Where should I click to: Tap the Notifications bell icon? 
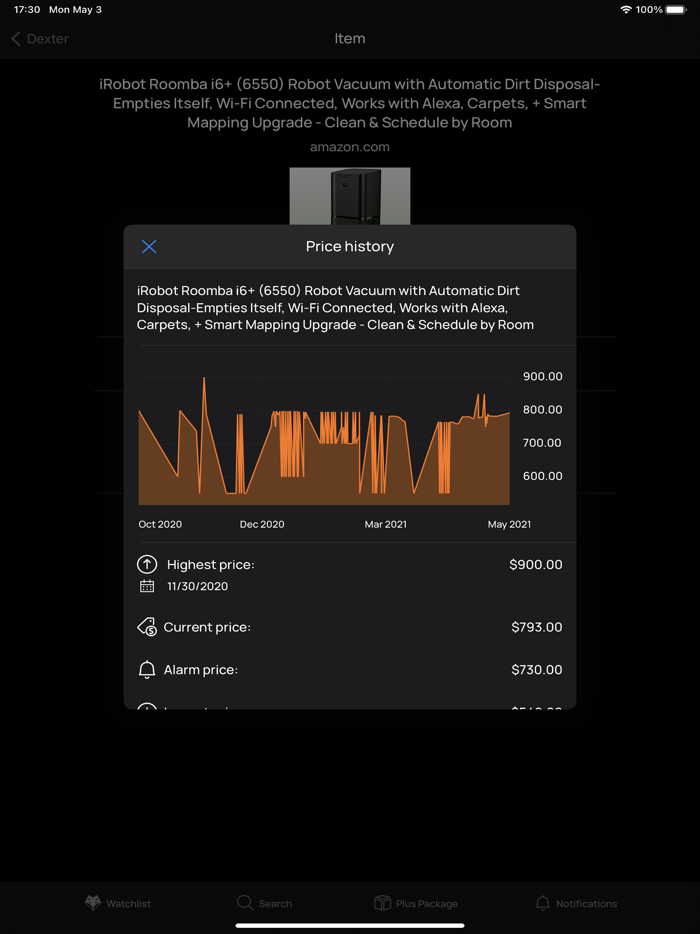(x=542, y=903)
